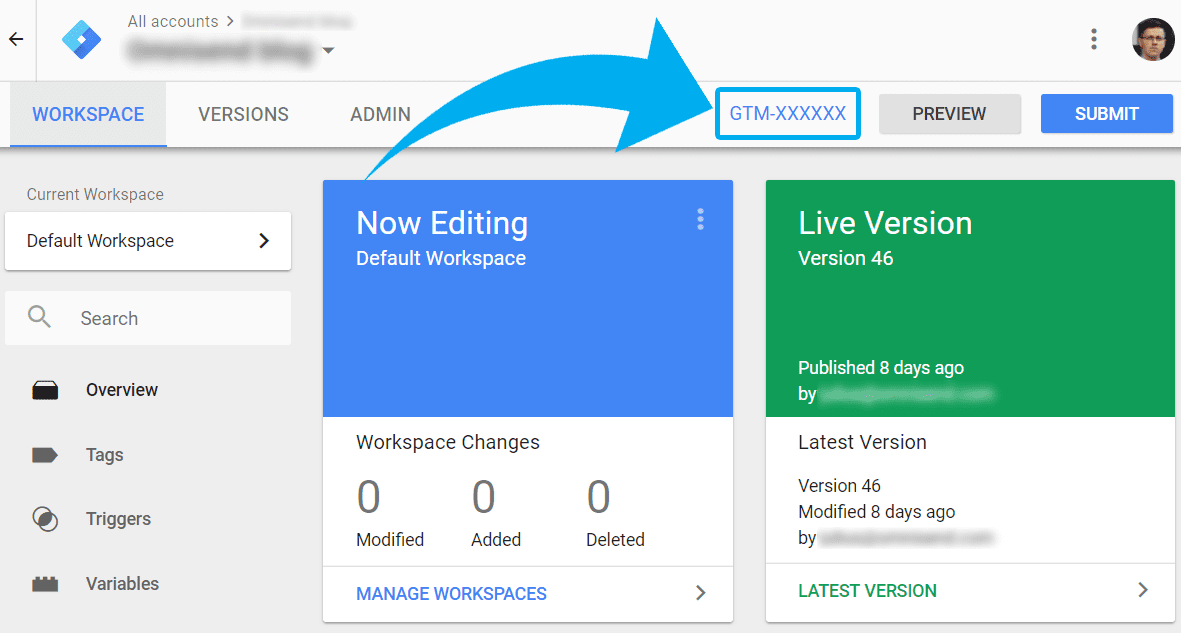Switch to the Admin tab
Image resolution: width=1181 pixels, height=633 pixels.
coord(380,115)
